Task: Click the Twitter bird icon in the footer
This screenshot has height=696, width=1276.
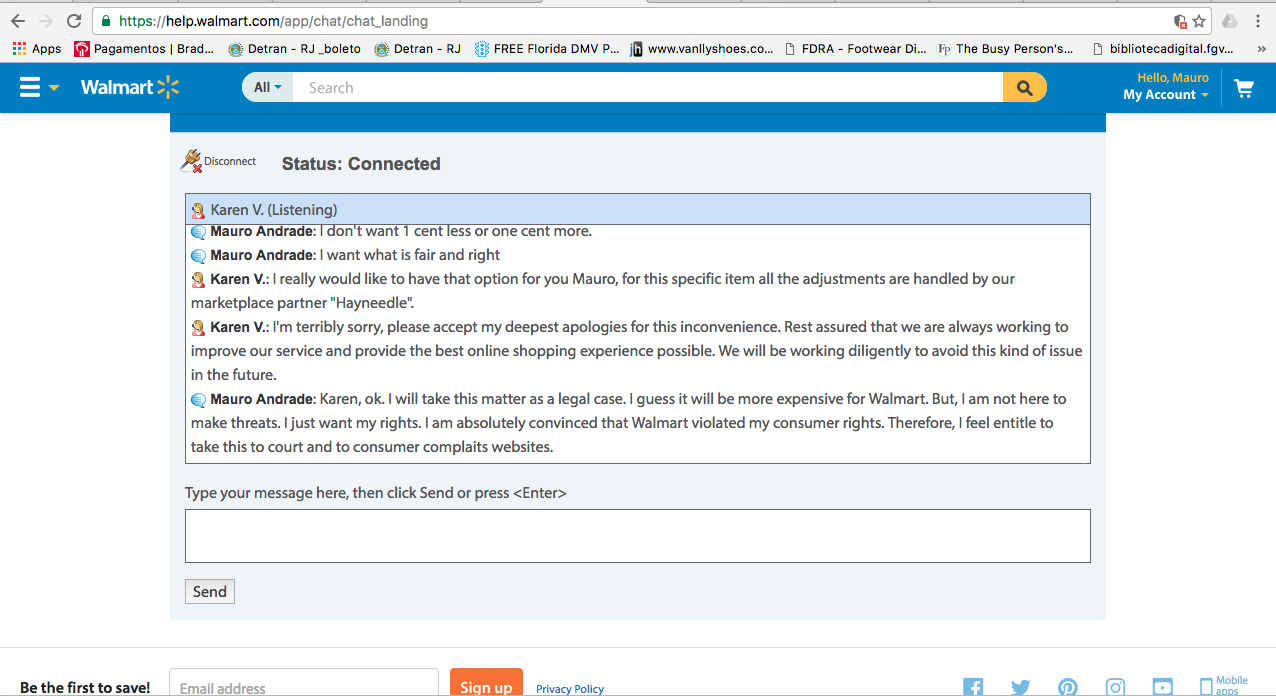Action: coord(1020,687)
